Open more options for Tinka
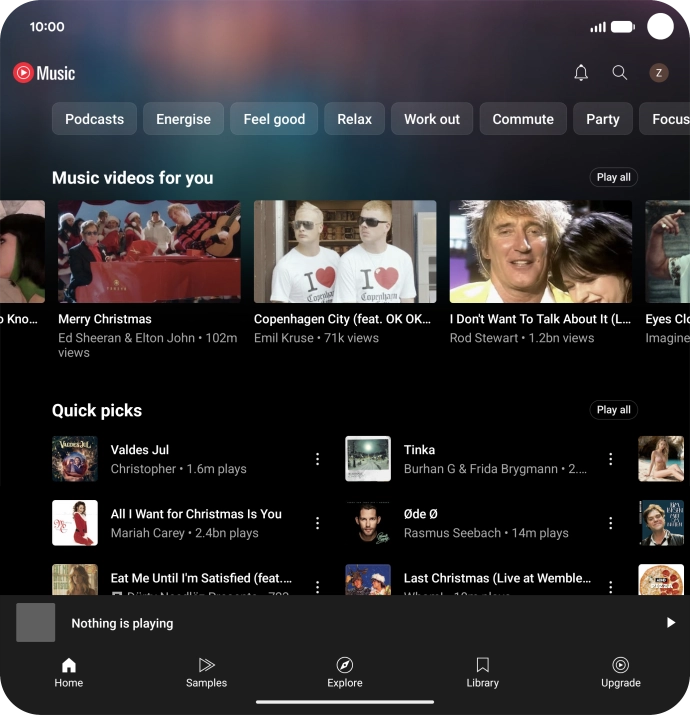Image resolution: width=690 pixels, height=715 pixels. pos(611,459)
